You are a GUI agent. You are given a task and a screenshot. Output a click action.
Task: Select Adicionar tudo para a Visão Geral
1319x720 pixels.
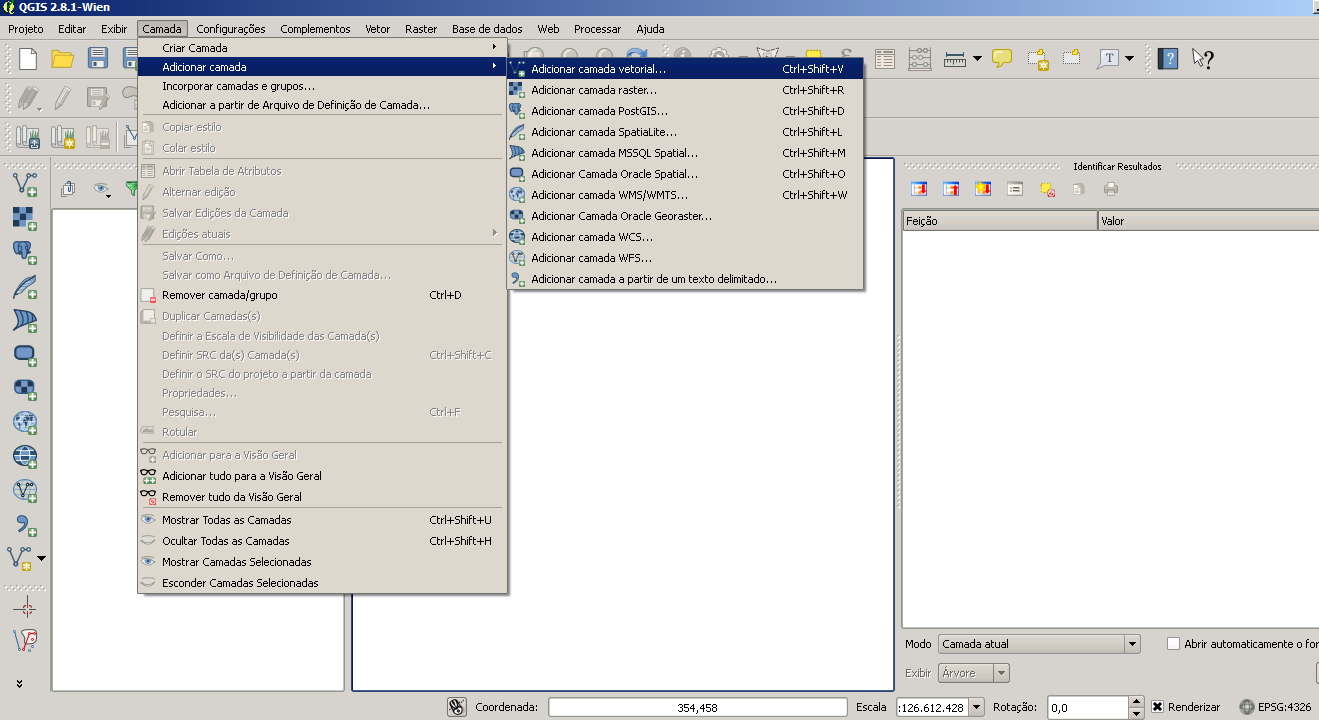323,476
